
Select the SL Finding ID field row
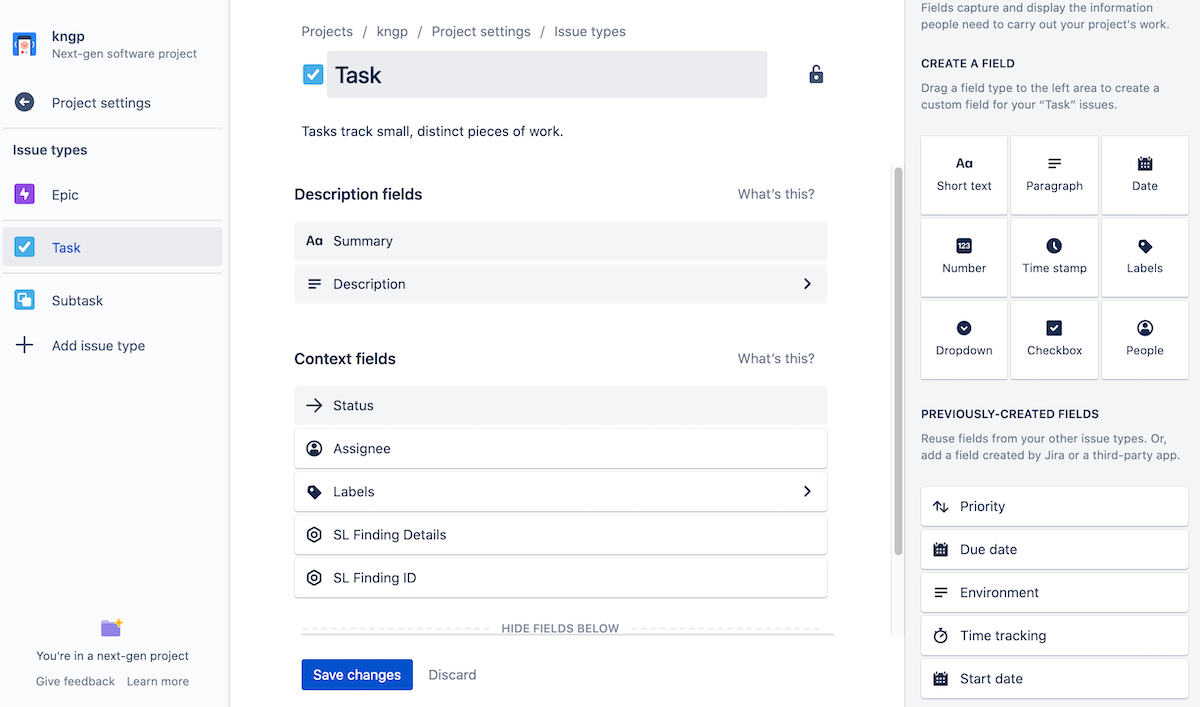click(x=560, y=577)
